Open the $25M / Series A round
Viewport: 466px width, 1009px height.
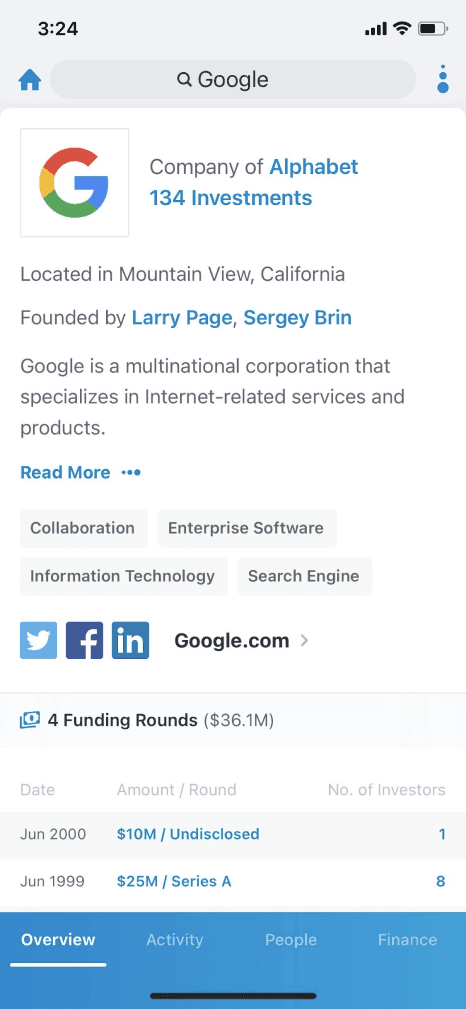tap(174, 882)
